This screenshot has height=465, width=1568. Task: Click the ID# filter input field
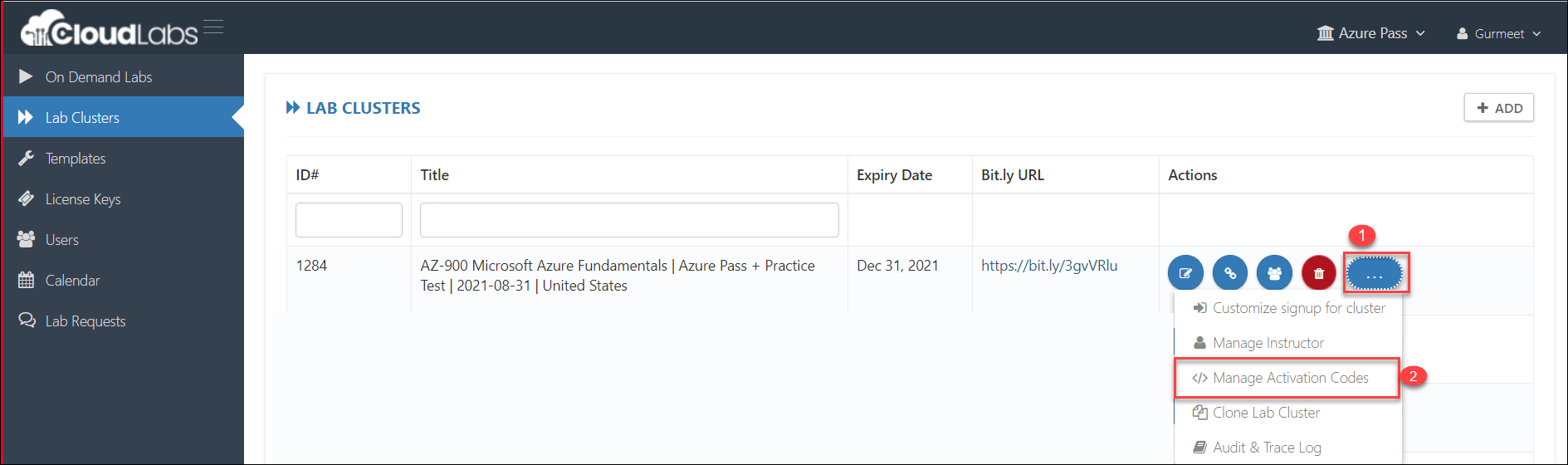pyautogui.click(x=349, y=220)
